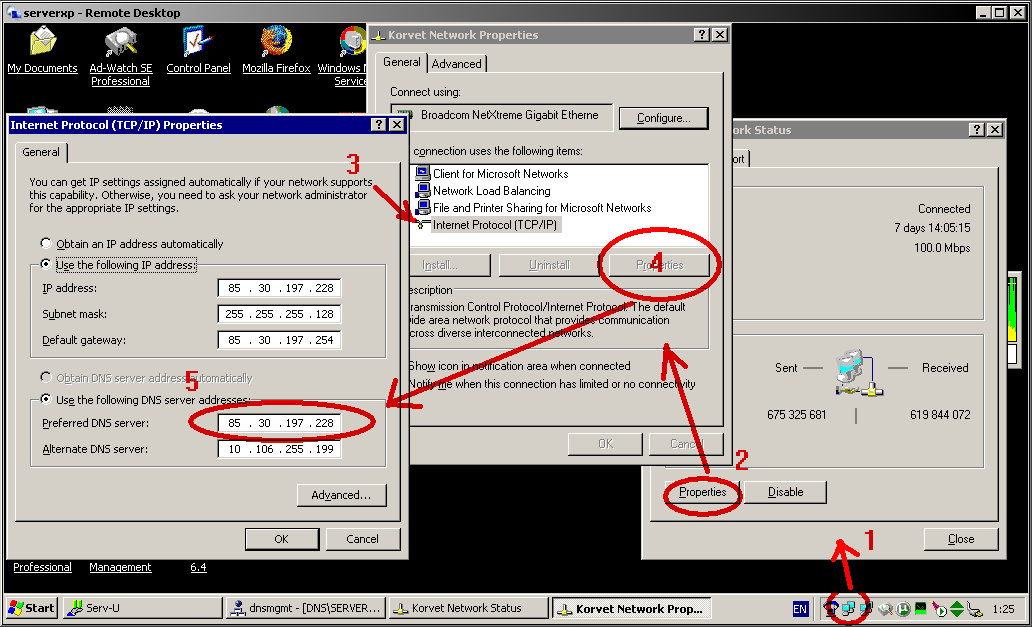Click the Preferred DNS server field
Image resolution: width=1032 pixels, height=627 pixels.
point(279,423)
